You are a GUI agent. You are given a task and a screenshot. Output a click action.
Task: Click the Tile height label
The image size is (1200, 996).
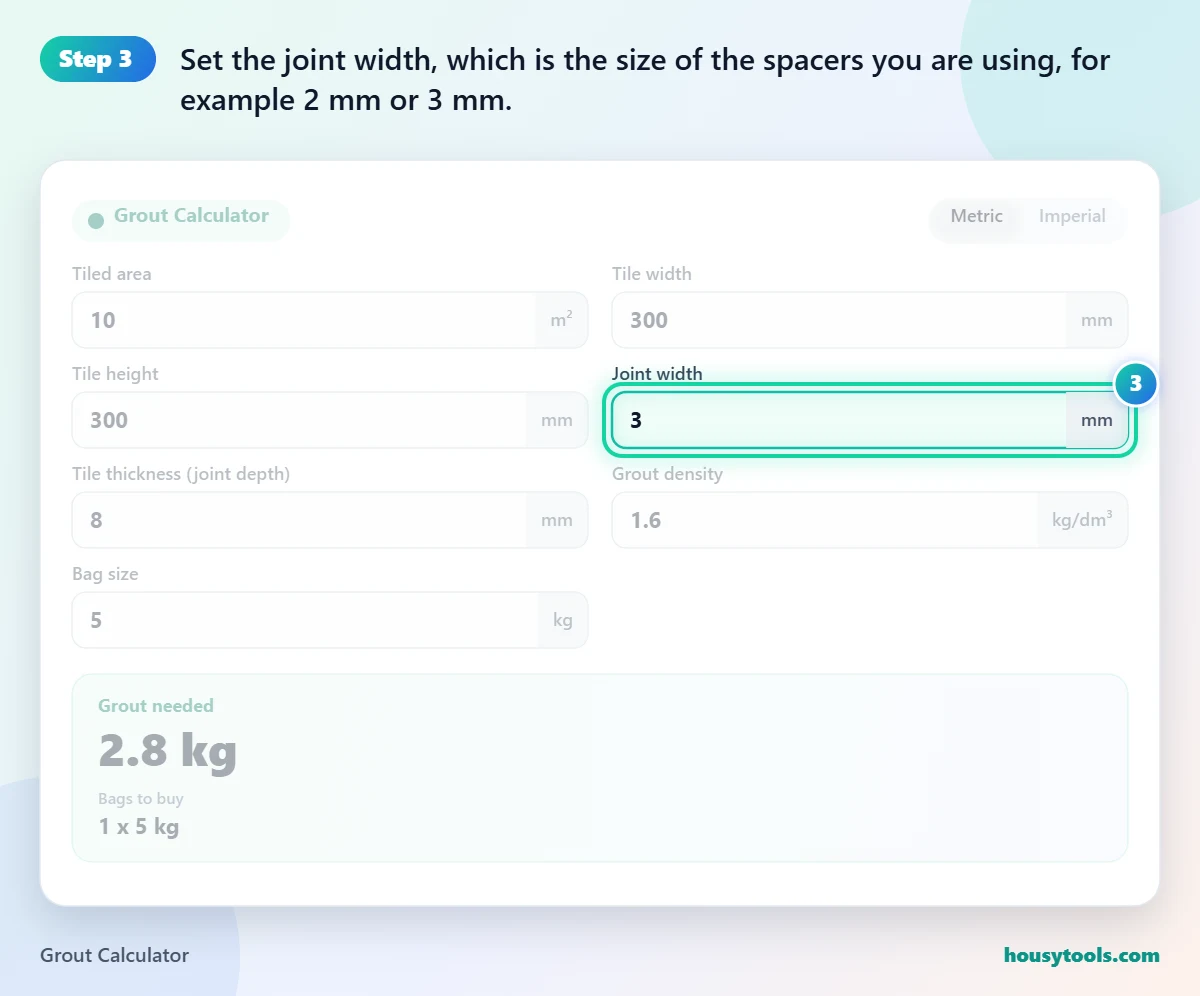click(x=115, y=374)
